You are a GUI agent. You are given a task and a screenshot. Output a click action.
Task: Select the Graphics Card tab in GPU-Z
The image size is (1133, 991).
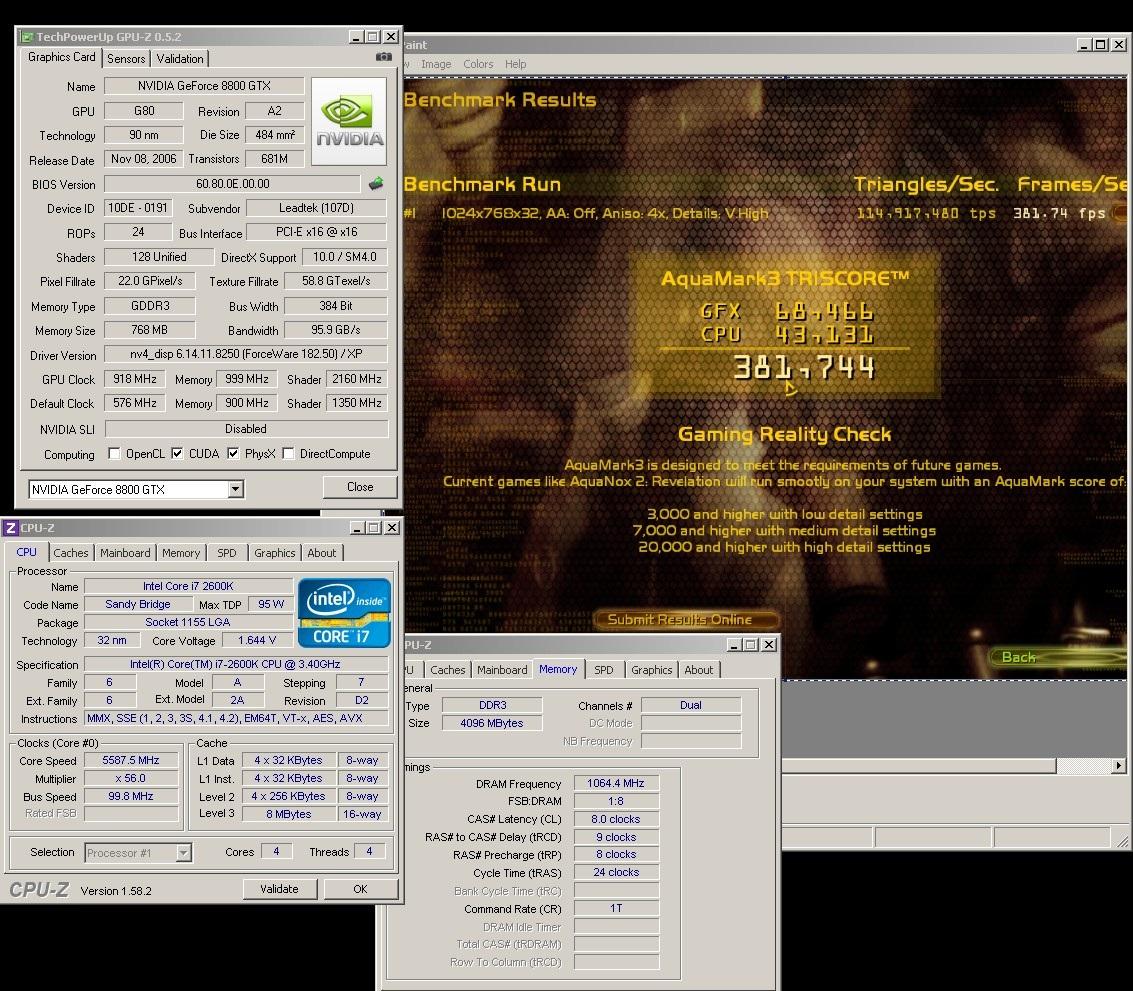[x=61, y=57]
